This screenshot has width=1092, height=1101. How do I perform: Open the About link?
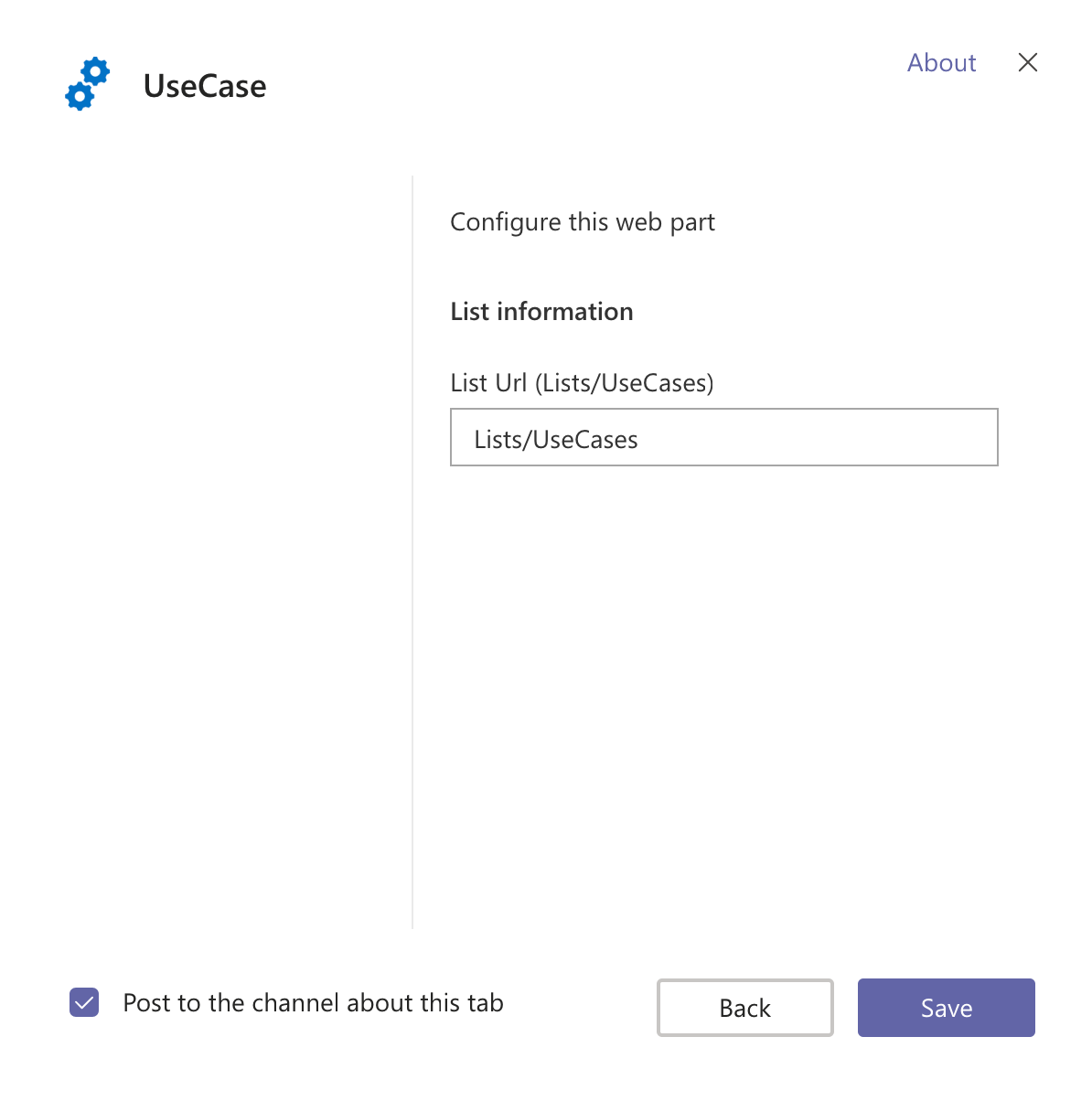tap(941, 62)
